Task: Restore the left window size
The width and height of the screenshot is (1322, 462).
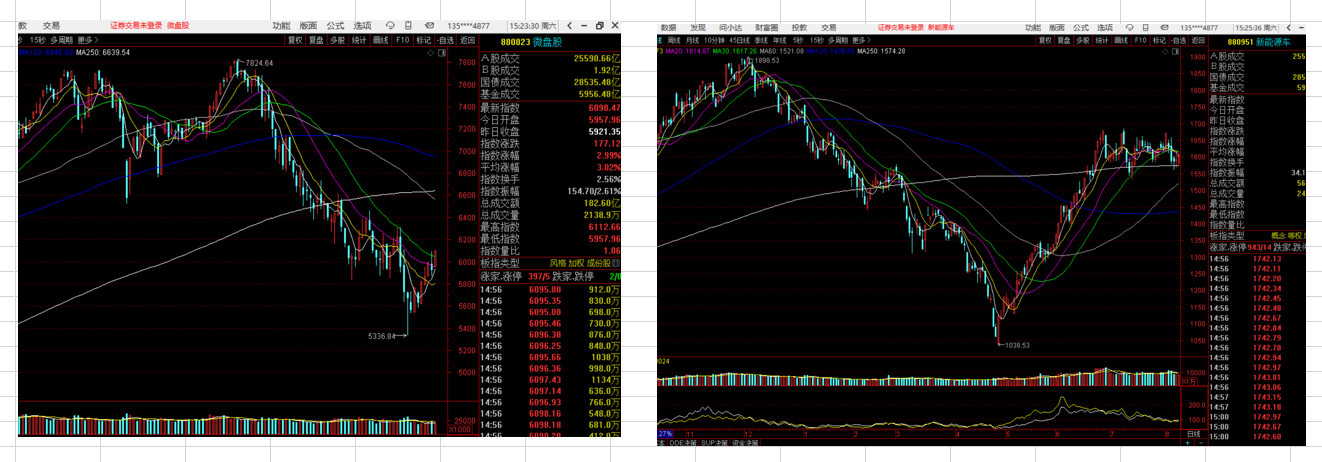Action: click(x=600, y=26)
